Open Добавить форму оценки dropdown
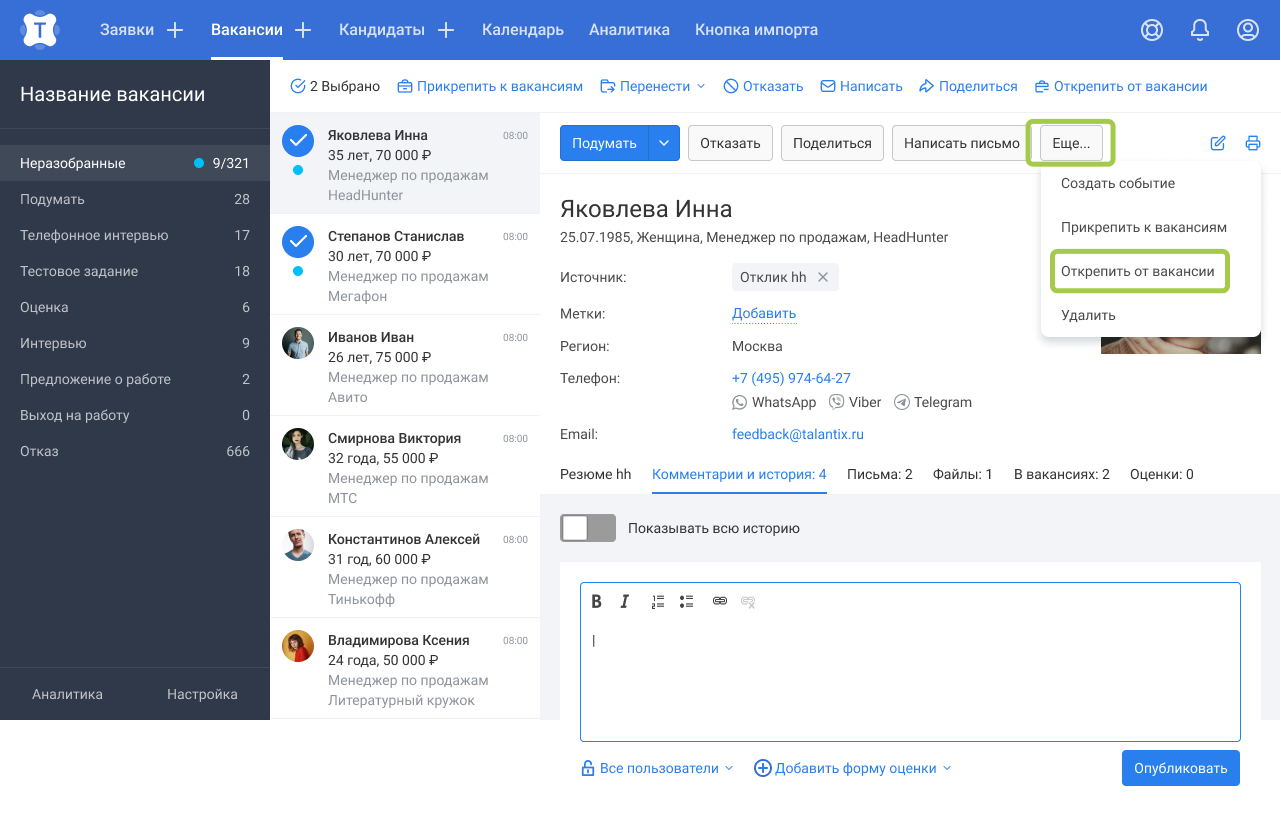Screen dimensions: 1281x826 [853, 768]
